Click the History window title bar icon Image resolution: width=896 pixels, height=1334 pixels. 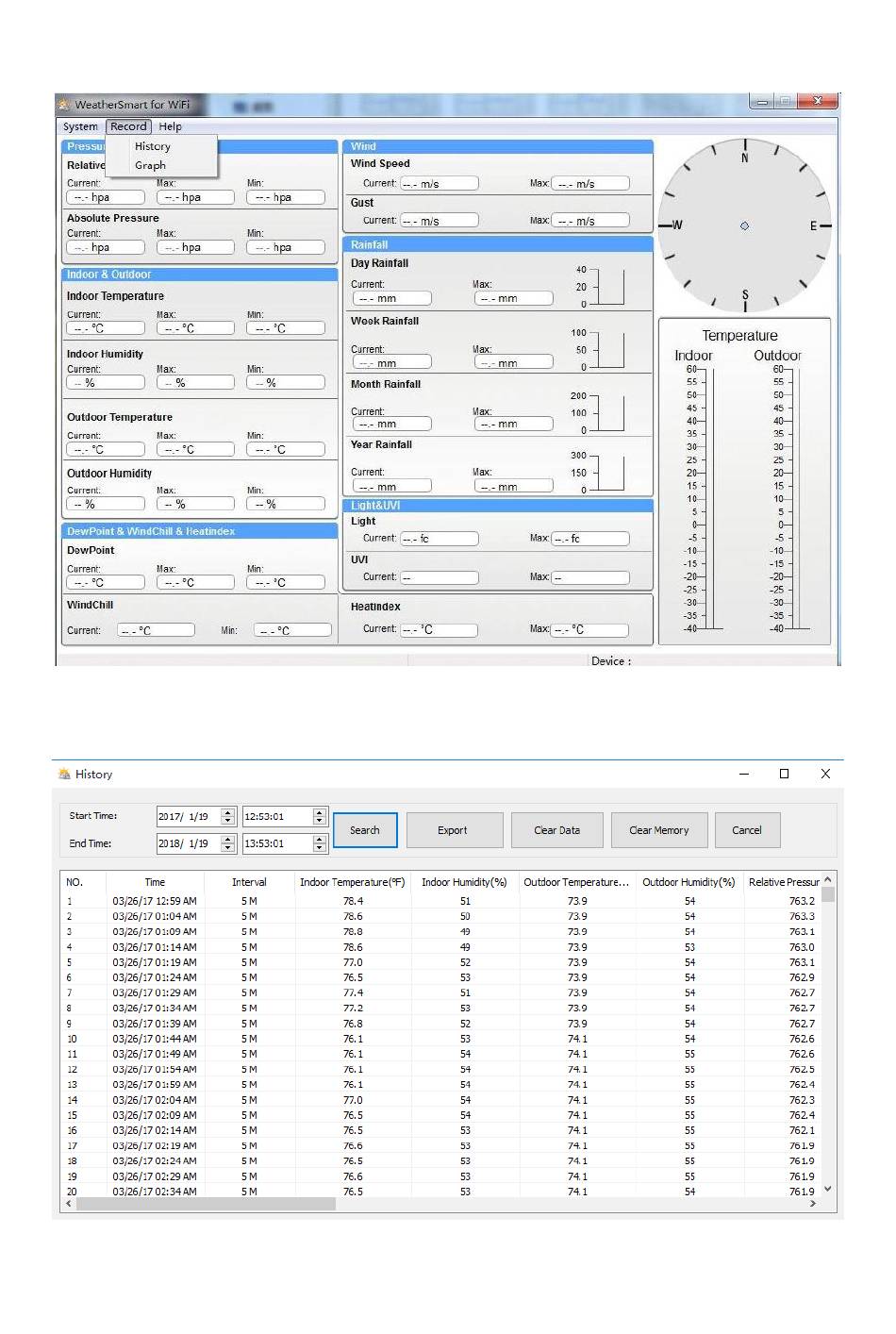(64, 774)
